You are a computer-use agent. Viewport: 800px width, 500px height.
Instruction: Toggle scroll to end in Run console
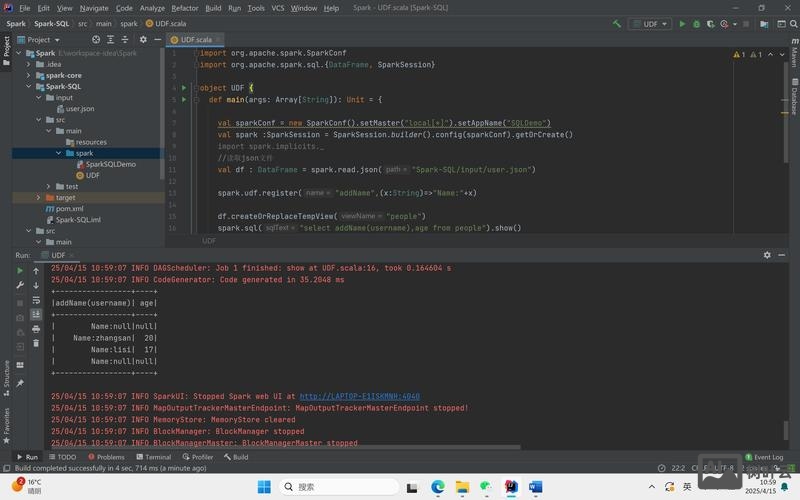click(x=36, y=314)
